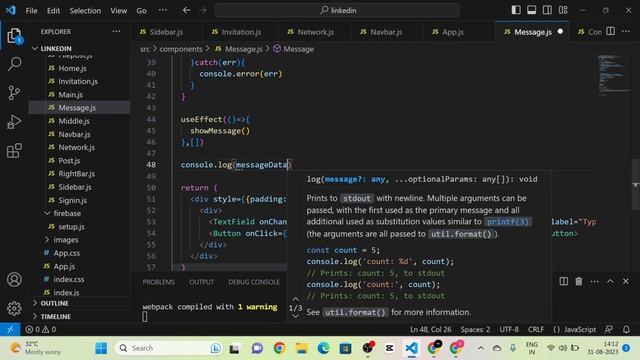Open the Accounts menu icon

[x=14, y=280]
